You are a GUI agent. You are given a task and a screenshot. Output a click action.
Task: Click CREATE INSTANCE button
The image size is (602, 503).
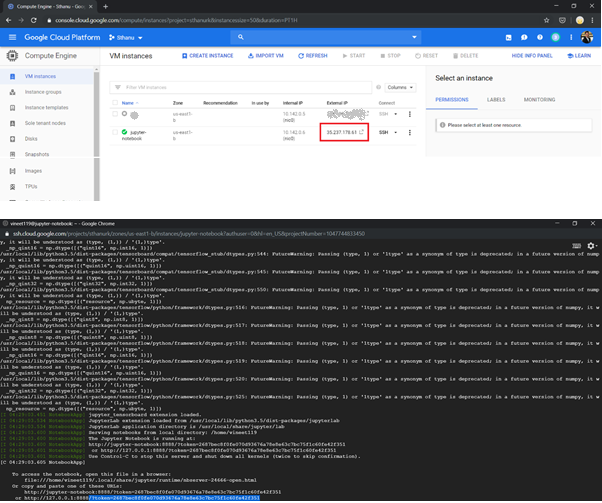pyautogui.click(x=207, y=56)
